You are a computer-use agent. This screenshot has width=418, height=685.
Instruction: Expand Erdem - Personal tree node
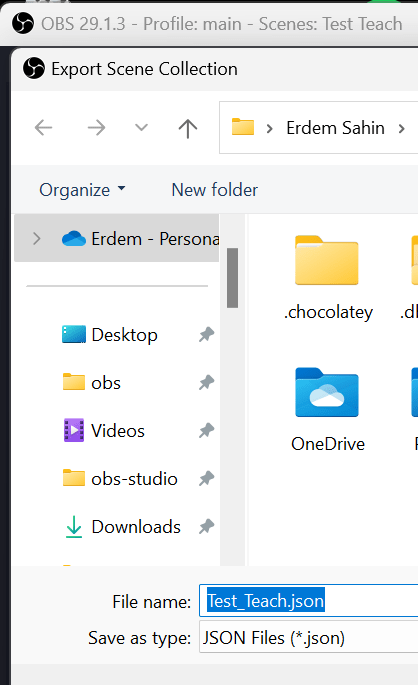[37, 239]
